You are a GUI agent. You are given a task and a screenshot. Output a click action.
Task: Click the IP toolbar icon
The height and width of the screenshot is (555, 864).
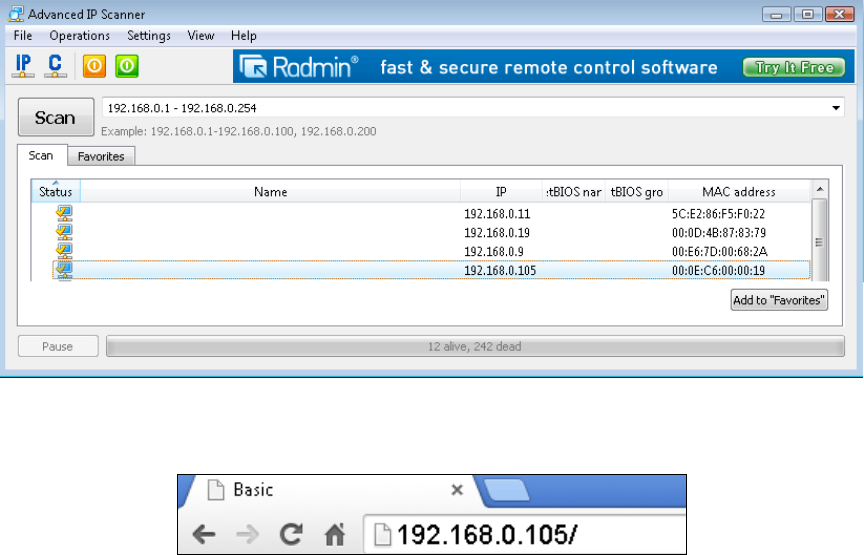[23, 66]
